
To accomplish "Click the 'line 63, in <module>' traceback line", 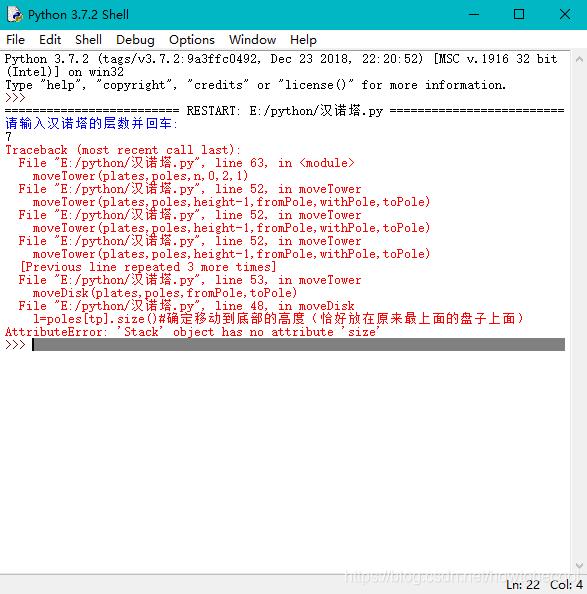I will tap(186, 163).
